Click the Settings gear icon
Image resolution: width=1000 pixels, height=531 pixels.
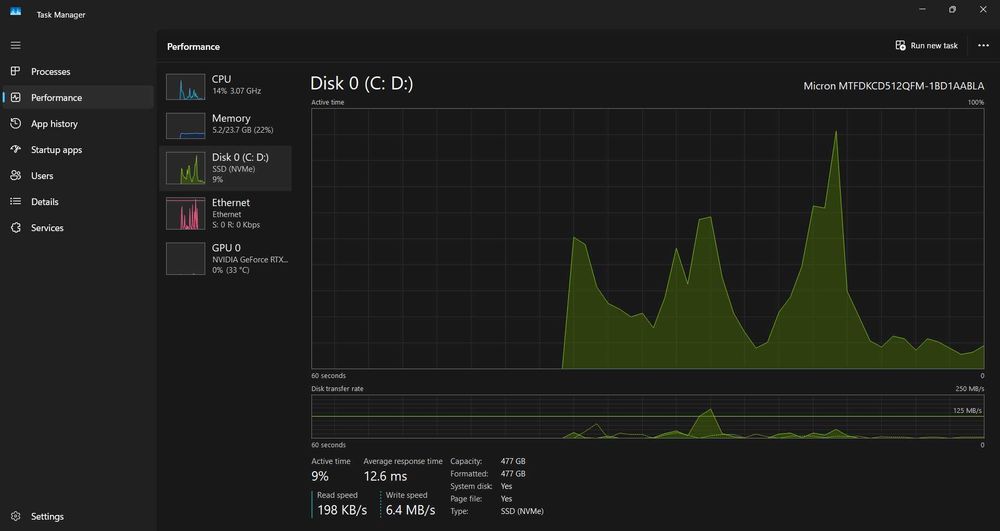tap(15, 516)
